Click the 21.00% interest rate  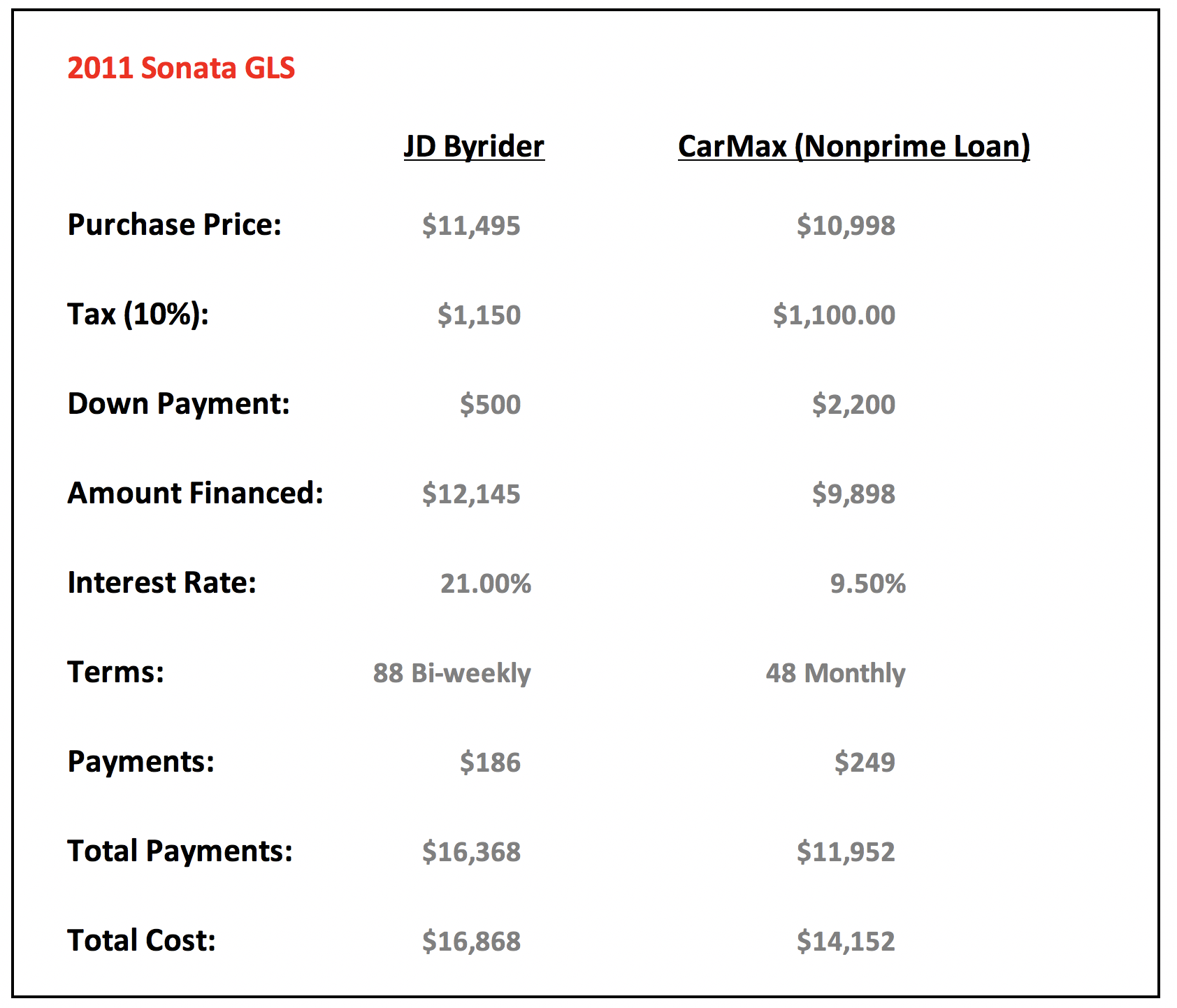(x=486, y=584)
